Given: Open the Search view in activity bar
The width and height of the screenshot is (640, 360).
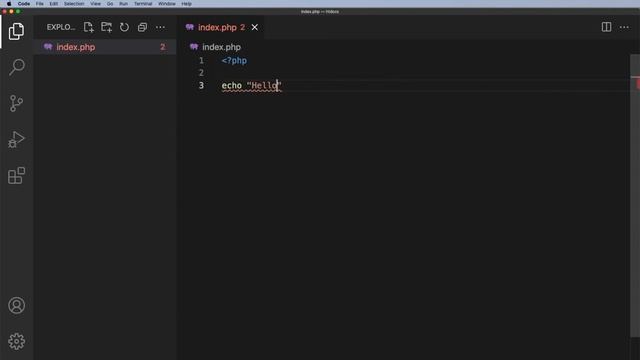Looking at the screenshot, I should click(16, 67).
